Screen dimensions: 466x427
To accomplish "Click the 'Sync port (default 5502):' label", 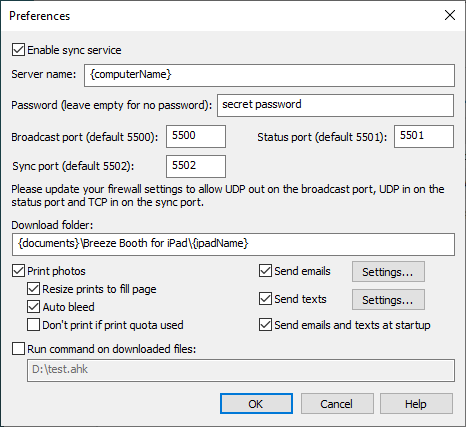I will [x=73, y=166].
